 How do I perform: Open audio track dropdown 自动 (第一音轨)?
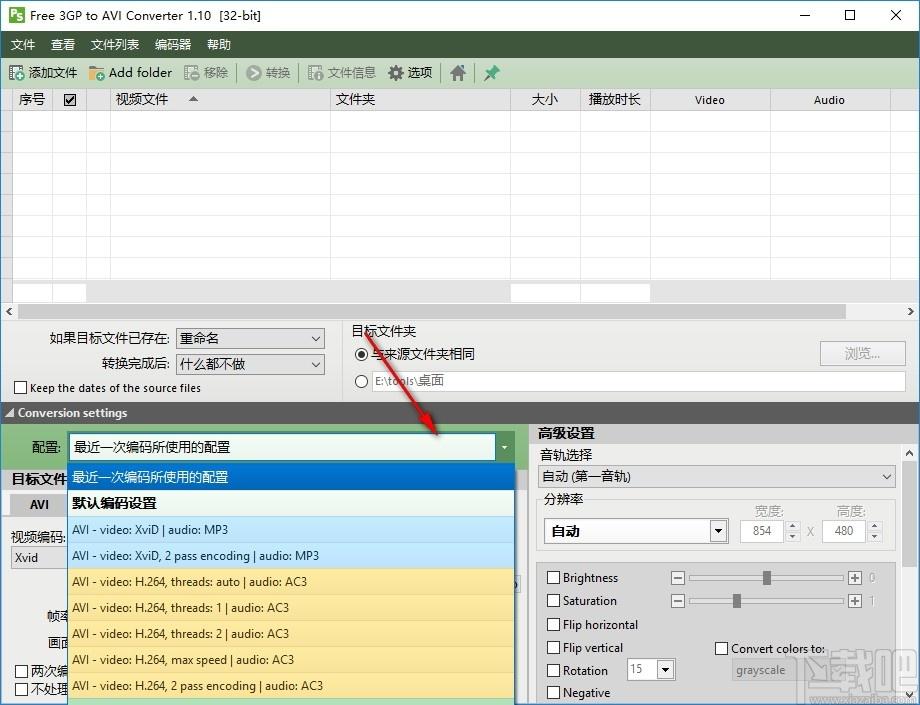716,476
